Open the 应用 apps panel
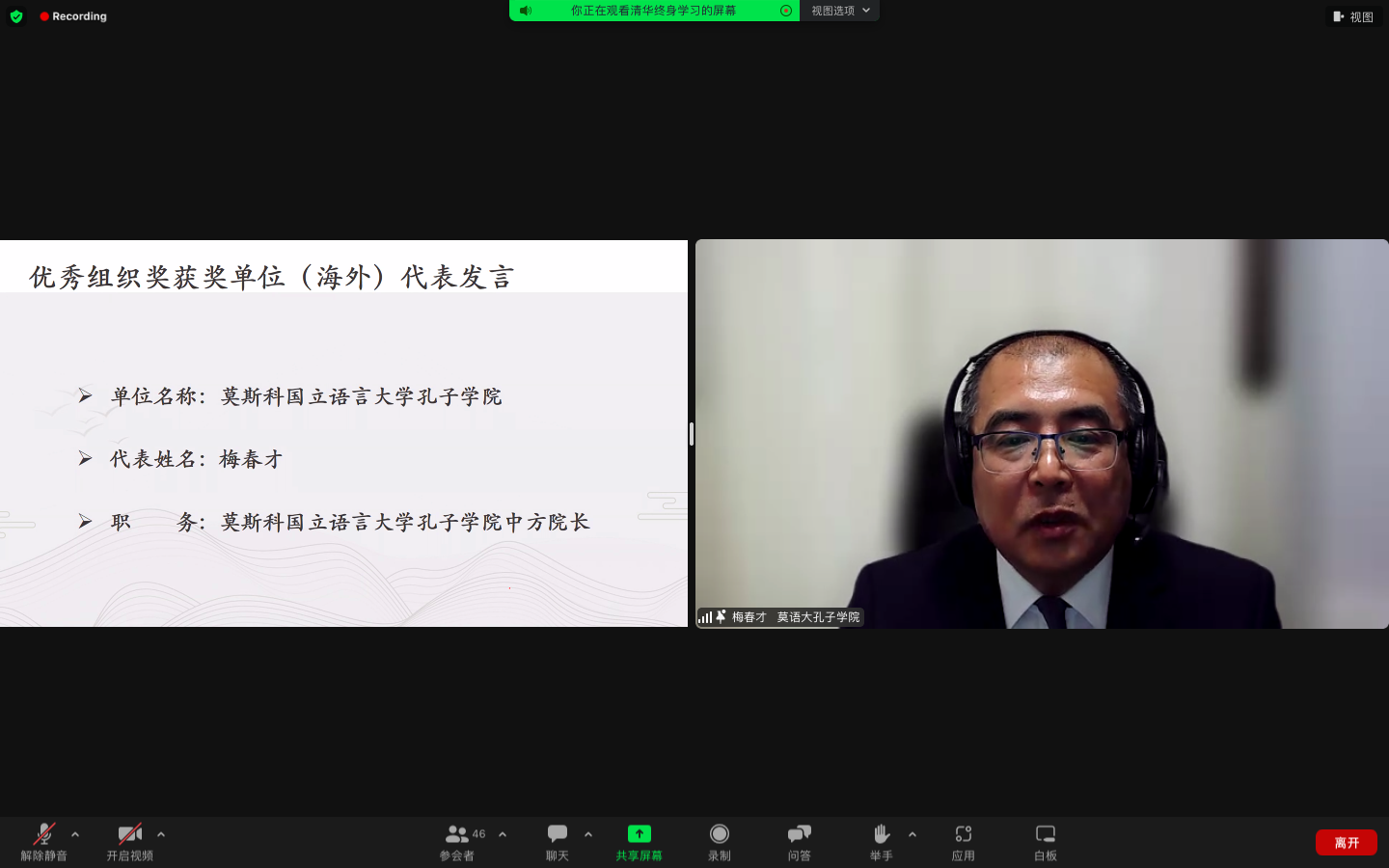This screenshot has height=868, width=1389. point(964,842)
